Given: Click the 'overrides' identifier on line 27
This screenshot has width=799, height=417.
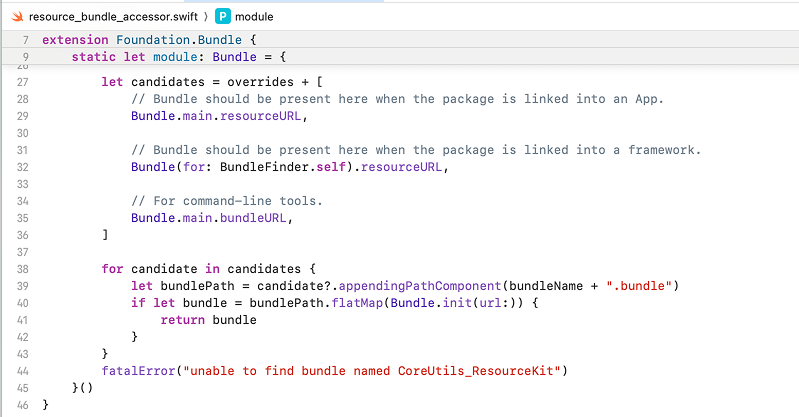Looking at the screenshot, I should point(260,82).
